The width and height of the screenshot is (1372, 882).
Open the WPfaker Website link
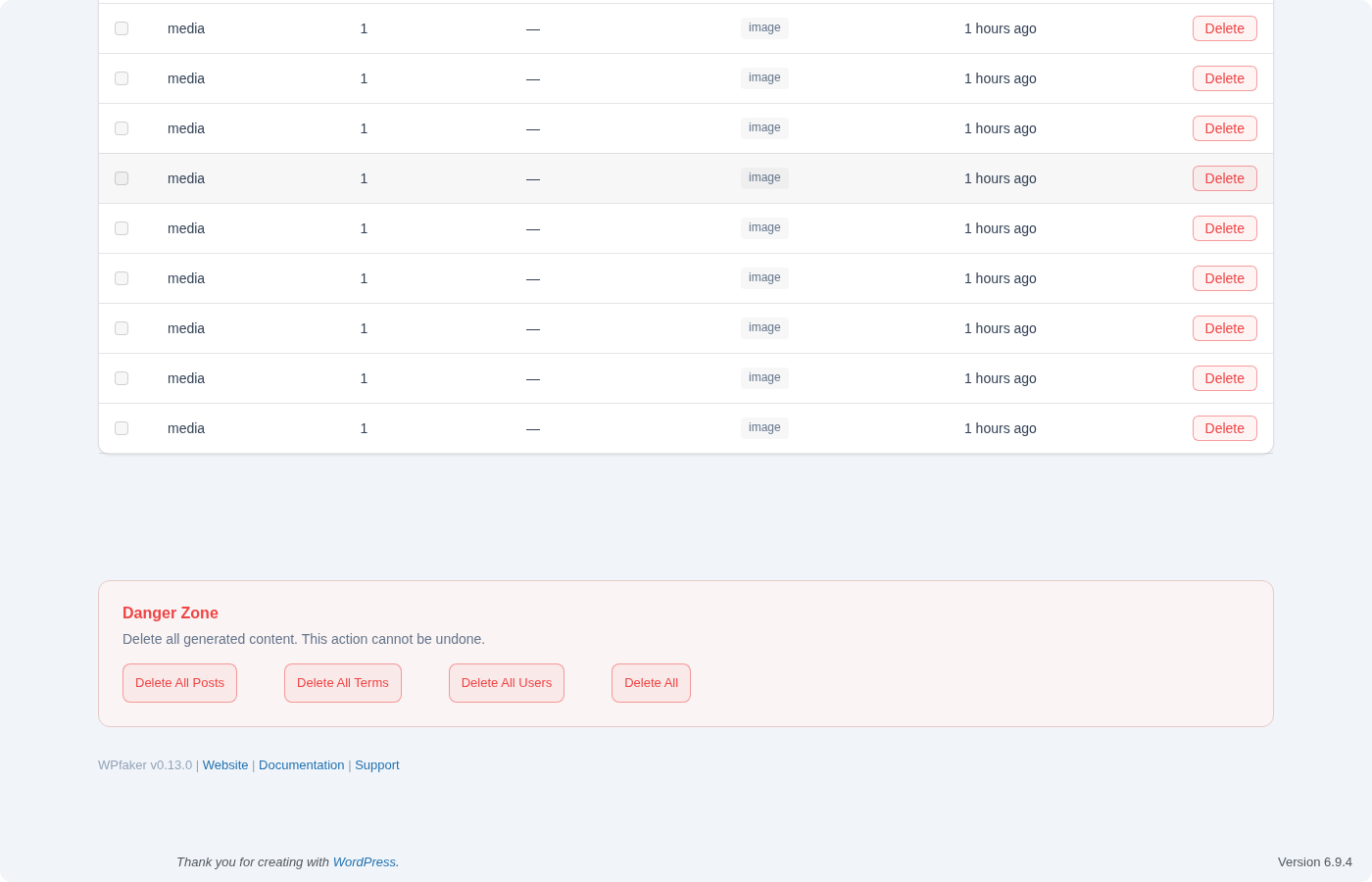225,765
